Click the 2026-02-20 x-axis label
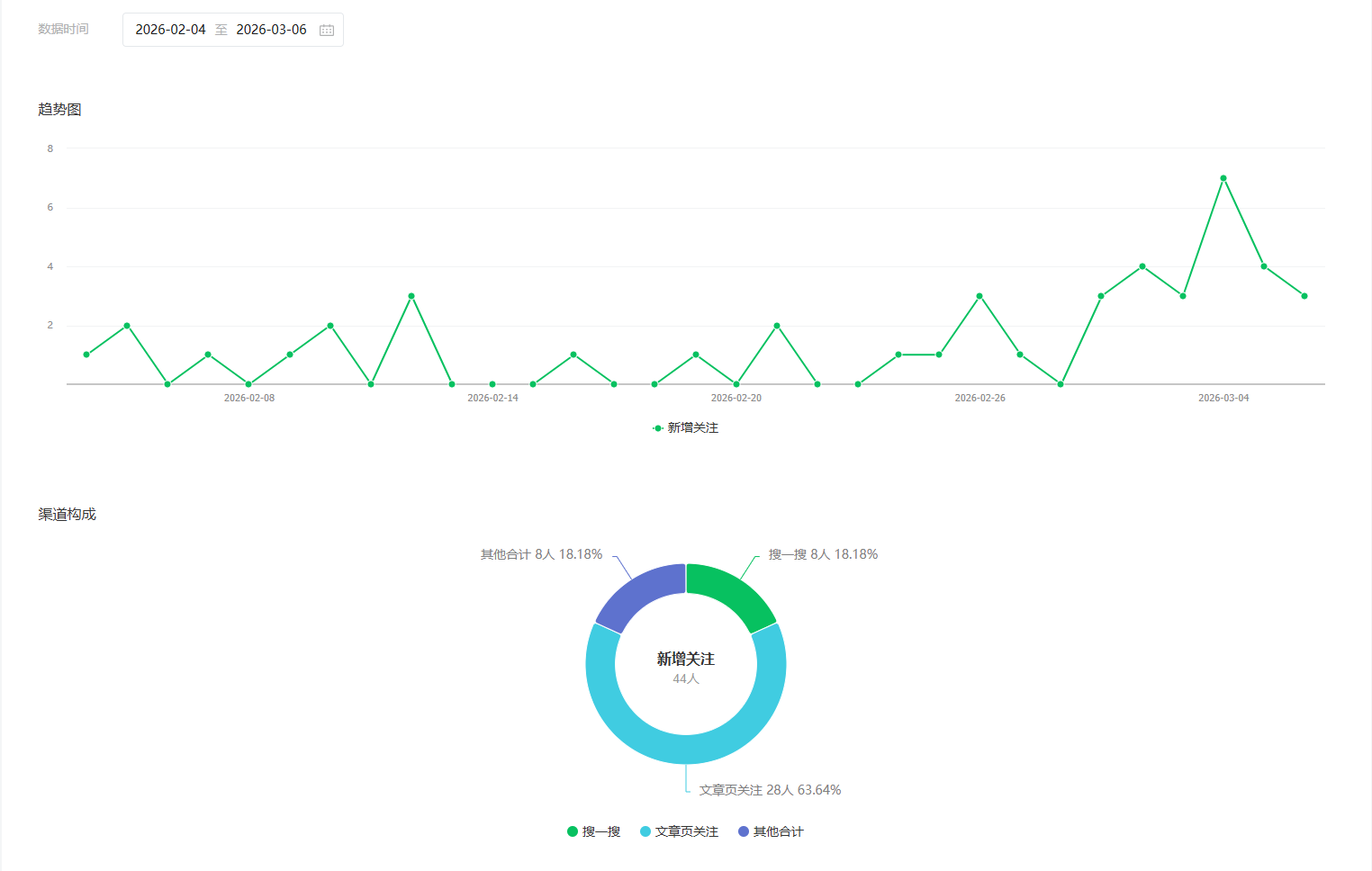The height and width of the screenshot is (871, 1372). pos(736,398)
